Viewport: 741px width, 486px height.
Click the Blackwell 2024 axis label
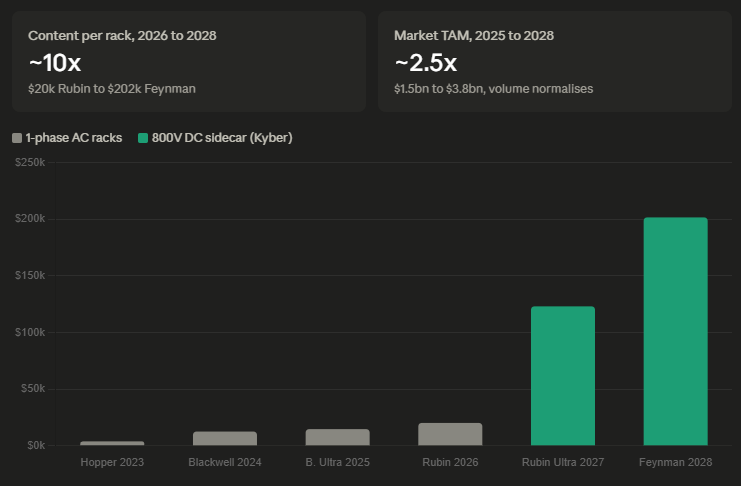225,462
